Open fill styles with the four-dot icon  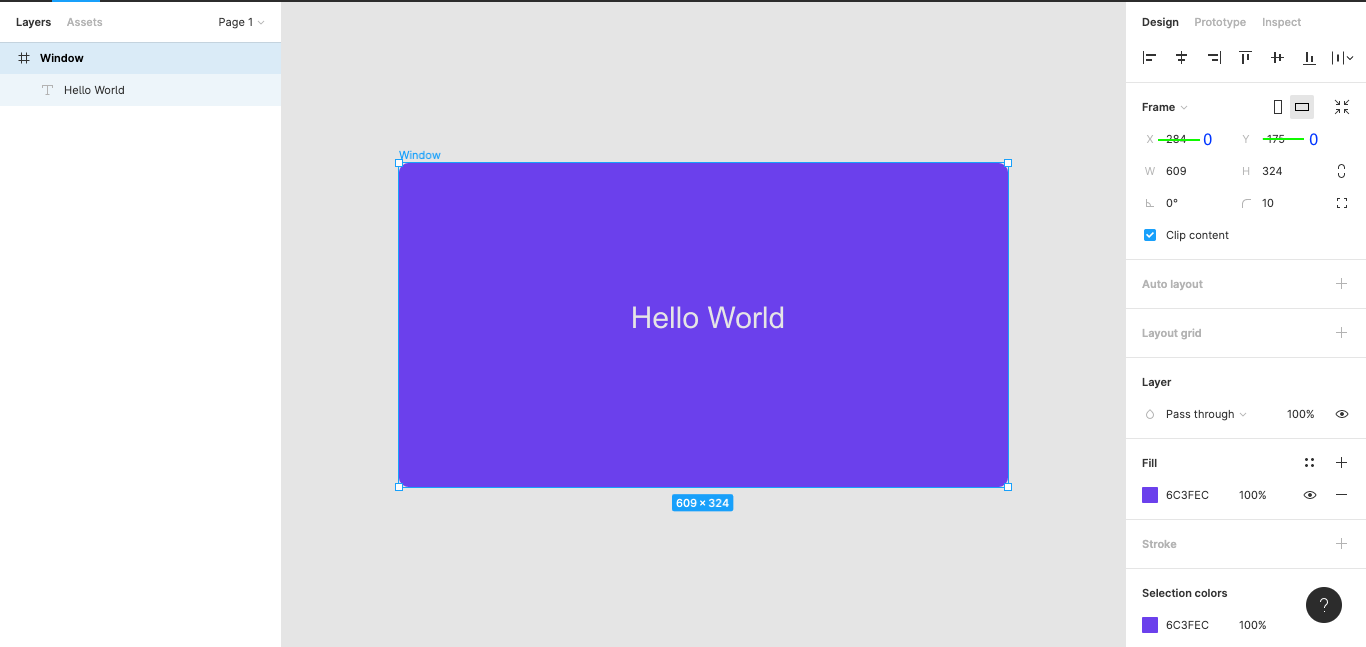click(1310, 462)
